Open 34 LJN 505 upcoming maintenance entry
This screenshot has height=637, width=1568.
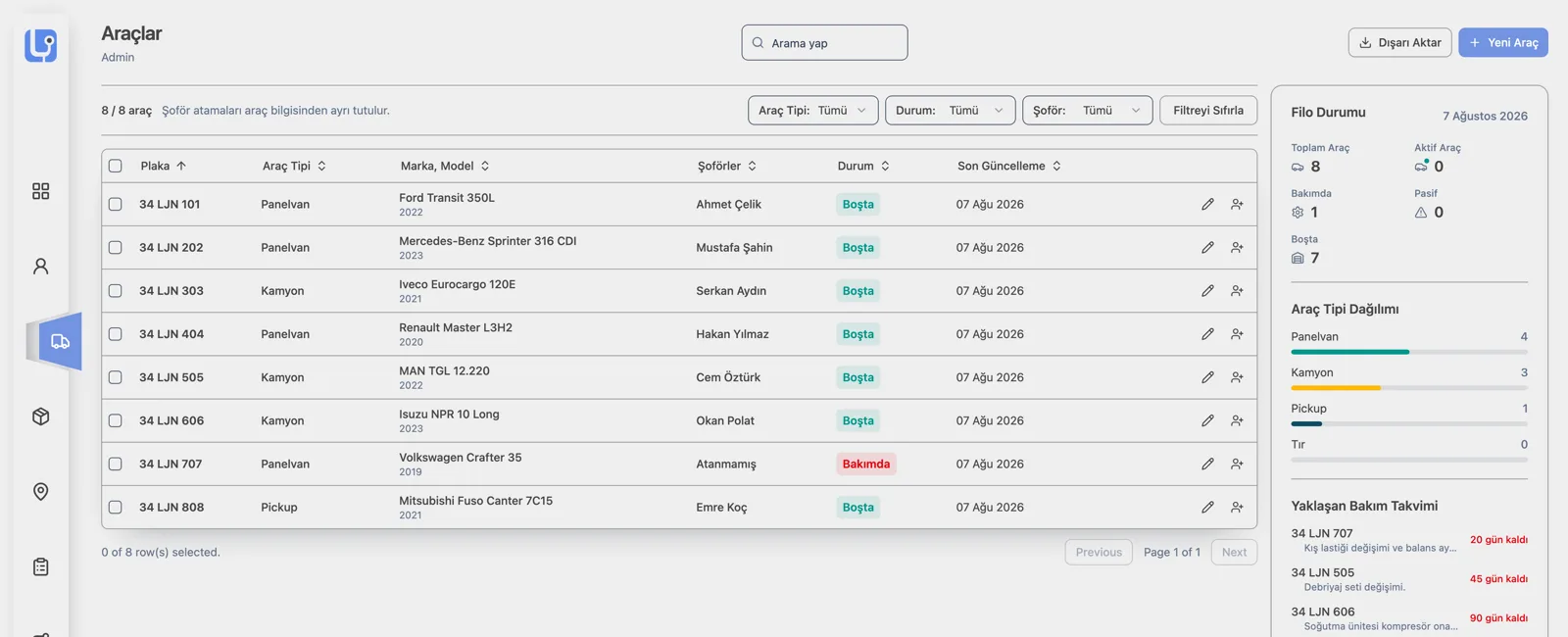1409,579
